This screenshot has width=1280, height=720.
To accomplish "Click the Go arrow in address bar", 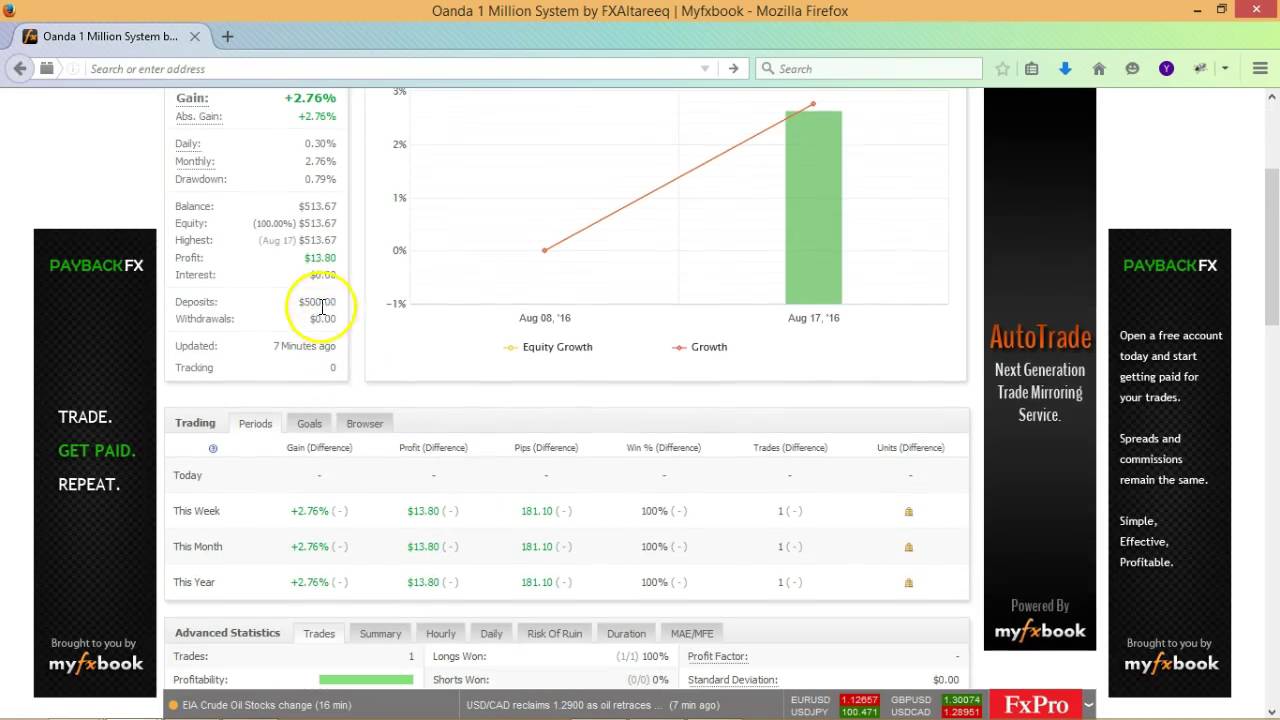I will pos(733,69).
